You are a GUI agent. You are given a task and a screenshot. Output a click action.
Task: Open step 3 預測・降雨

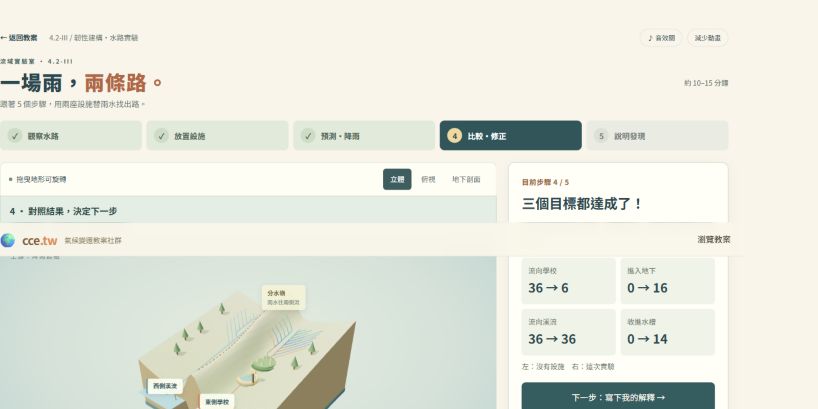pyautogui.click(x=364, y=136)
